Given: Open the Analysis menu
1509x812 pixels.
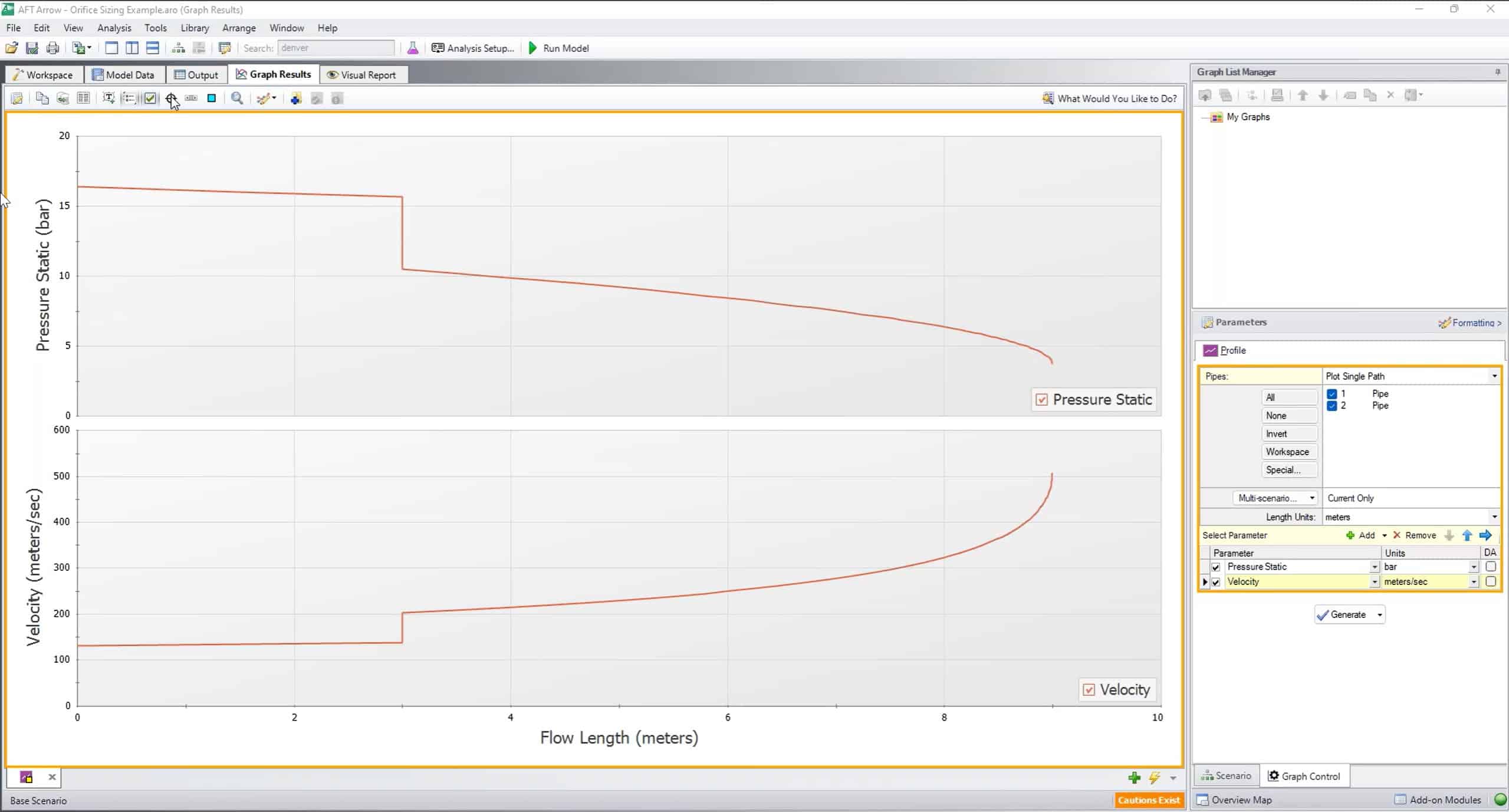Looking at the screenshot, I should pyautogui.click(x=114, y=28).
